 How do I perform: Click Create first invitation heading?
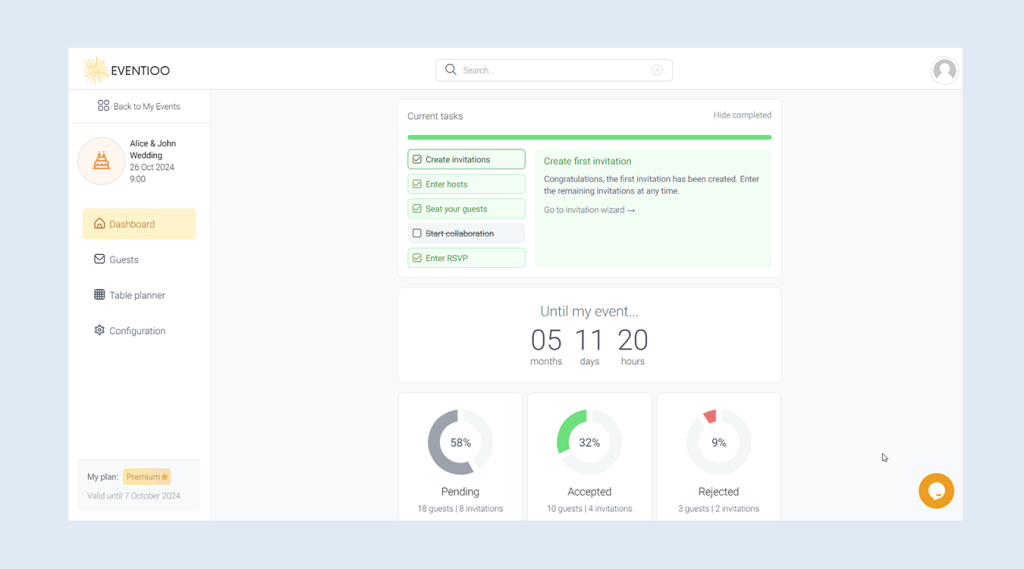[x=587, y=161]
